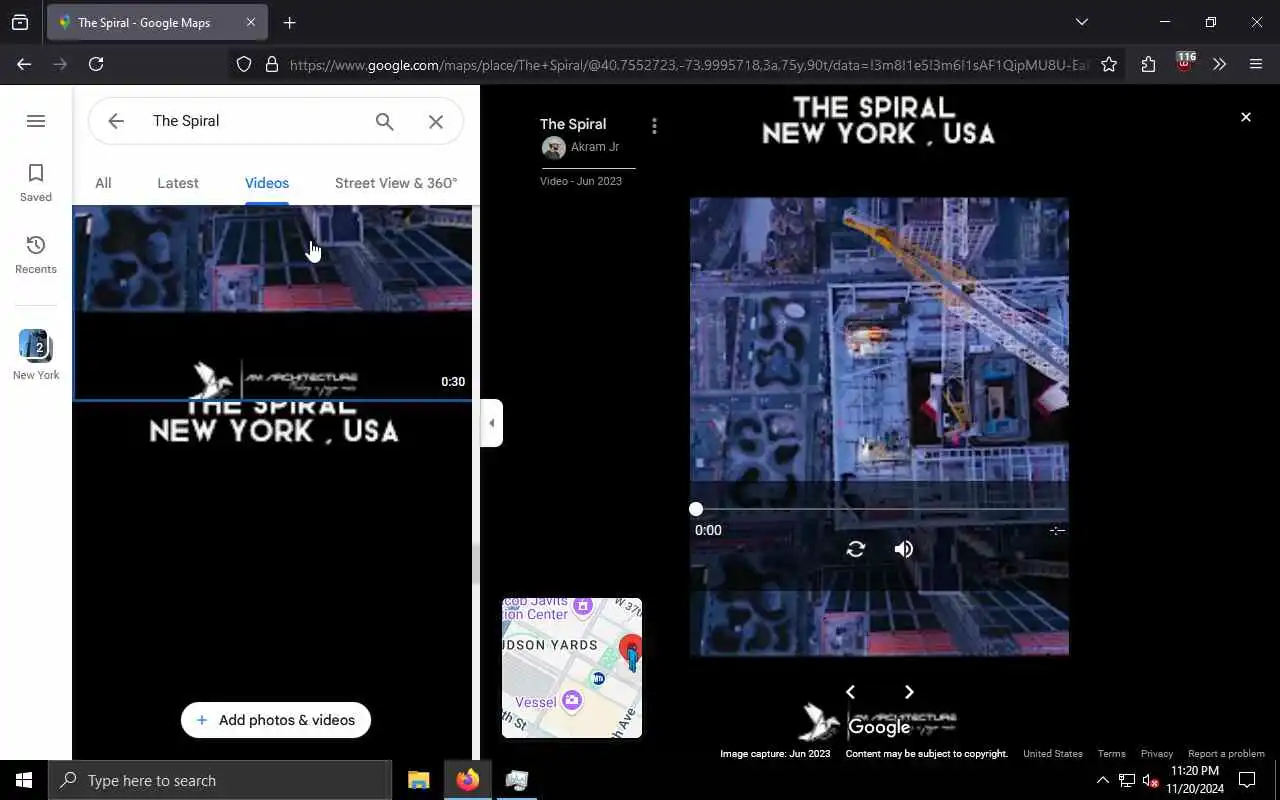This screenshot has height=800, width=1280.
Task: Open a new browser tab
Action: tap(290, 23)
